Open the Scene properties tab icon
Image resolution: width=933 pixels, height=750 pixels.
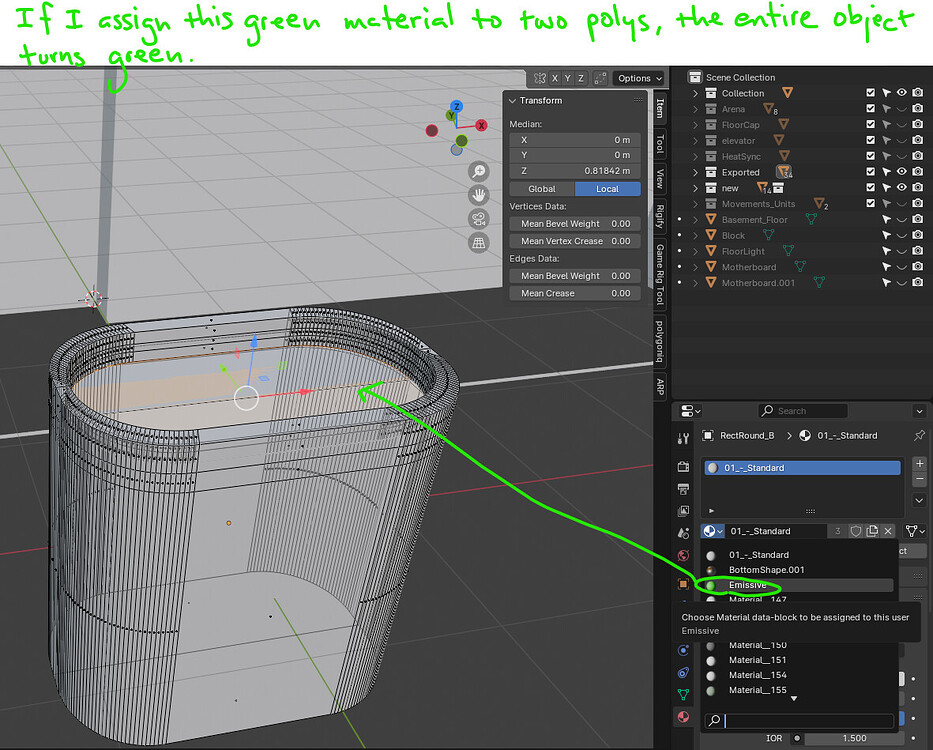[x=683, y=533]
